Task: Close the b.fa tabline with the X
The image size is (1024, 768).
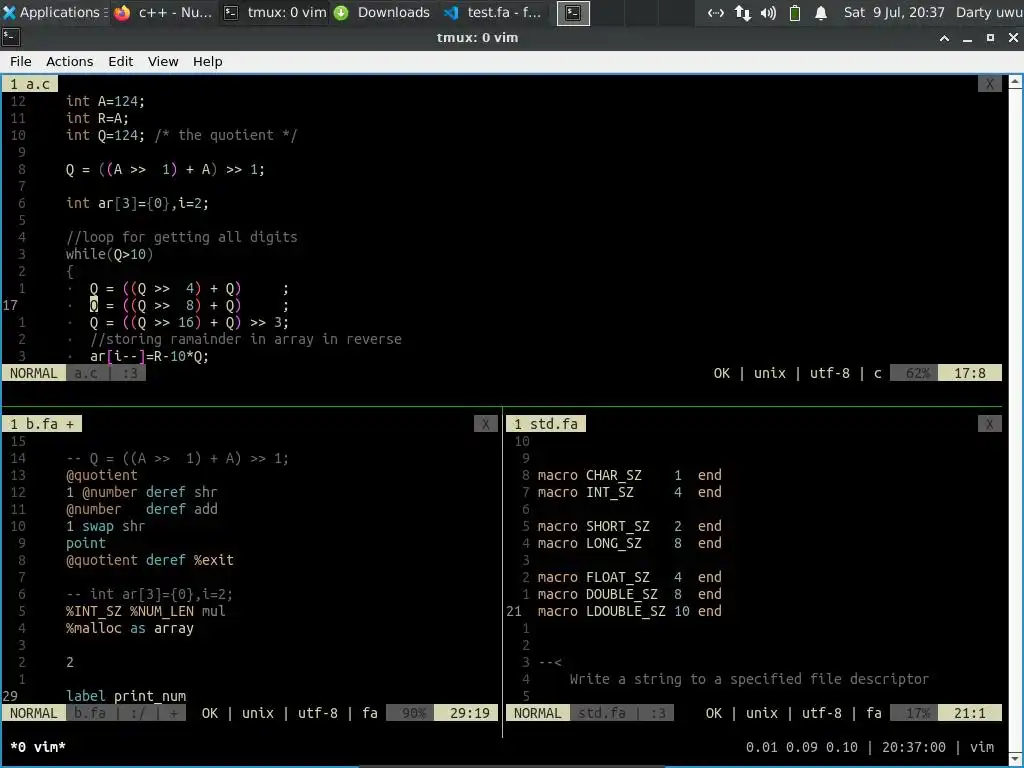Action: (485, 424)
